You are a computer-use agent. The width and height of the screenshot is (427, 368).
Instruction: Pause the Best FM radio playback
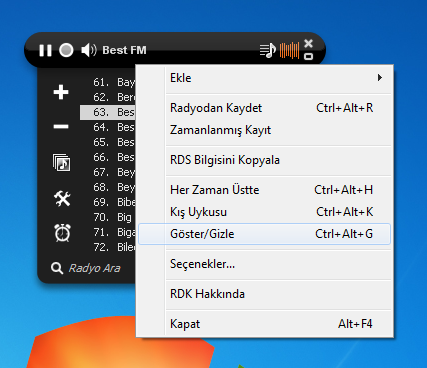(x=45, y=51)
